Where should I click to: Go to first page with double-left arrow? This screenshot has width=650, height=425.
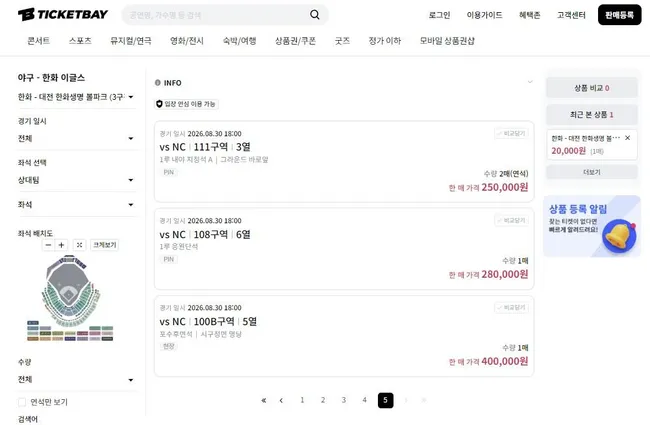[264, 400]
